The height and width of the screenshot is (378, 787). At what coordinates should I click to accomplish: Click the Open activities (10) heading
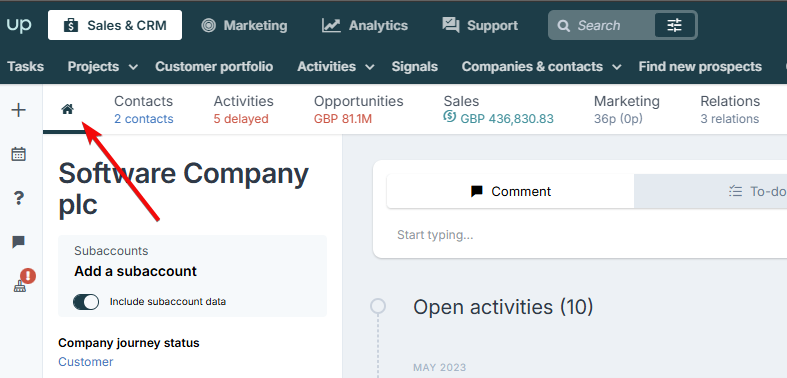[x=503, y=307]
